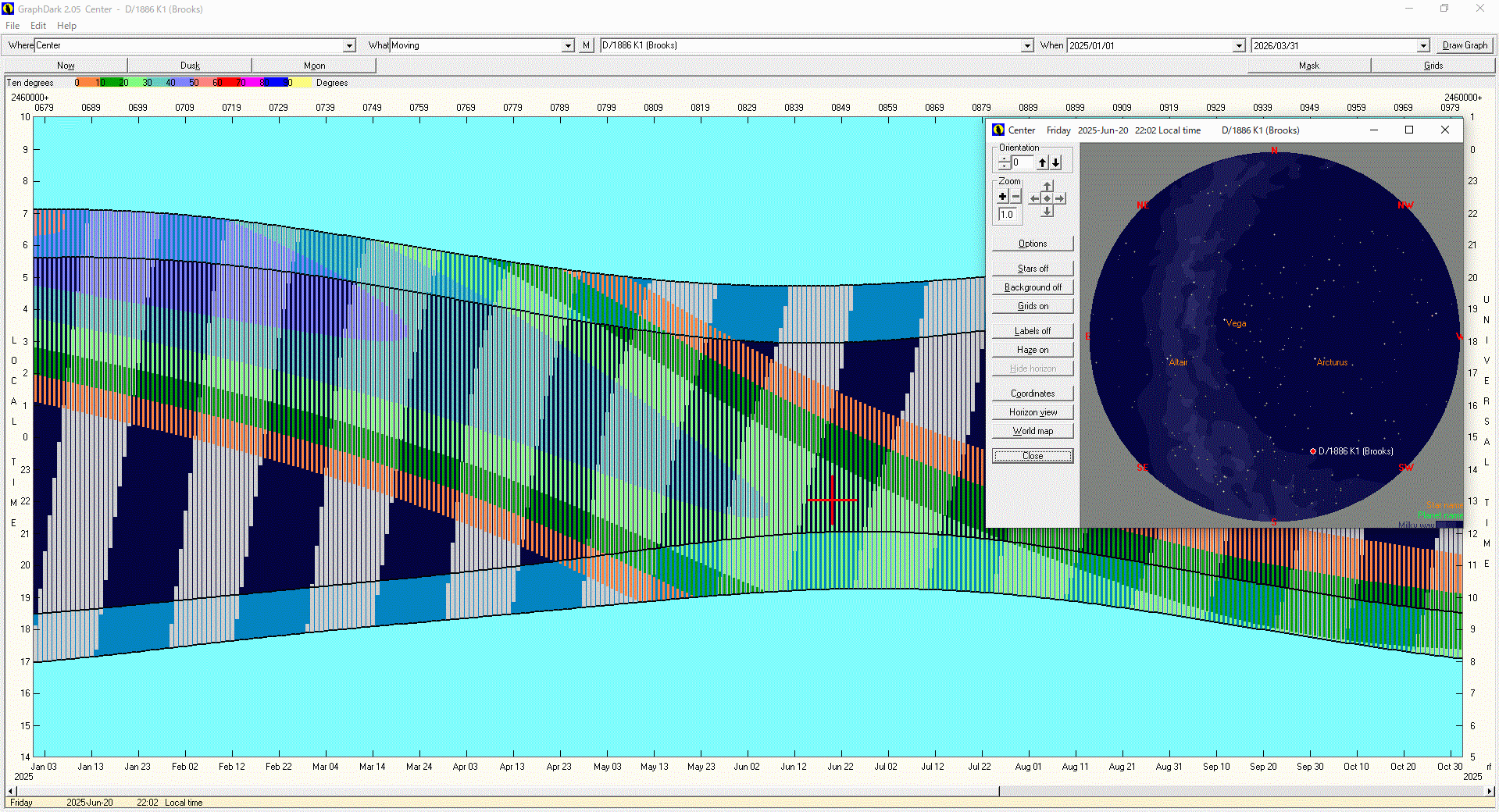Image resolution: width=1499 pixels, height=812 pixels.
Task: Toggle Background off in the sky map
Action: point(1033,287)
